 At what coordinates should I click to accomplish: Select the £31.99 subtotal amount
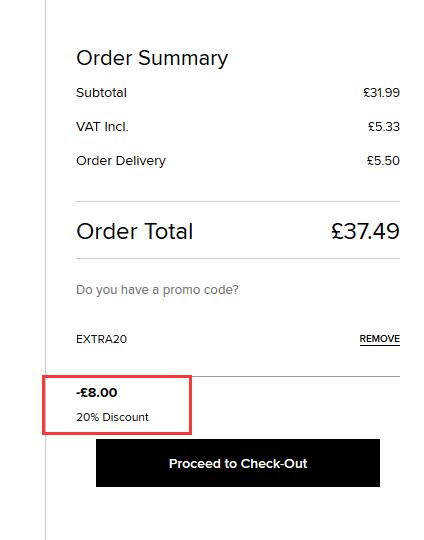pos(381,93)
